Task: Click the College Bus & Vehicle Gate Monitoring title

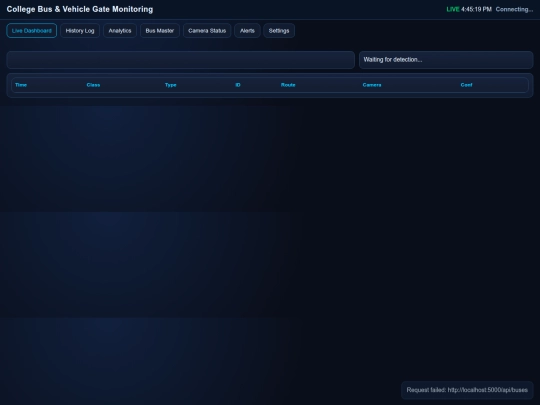Action: (80, 9)
